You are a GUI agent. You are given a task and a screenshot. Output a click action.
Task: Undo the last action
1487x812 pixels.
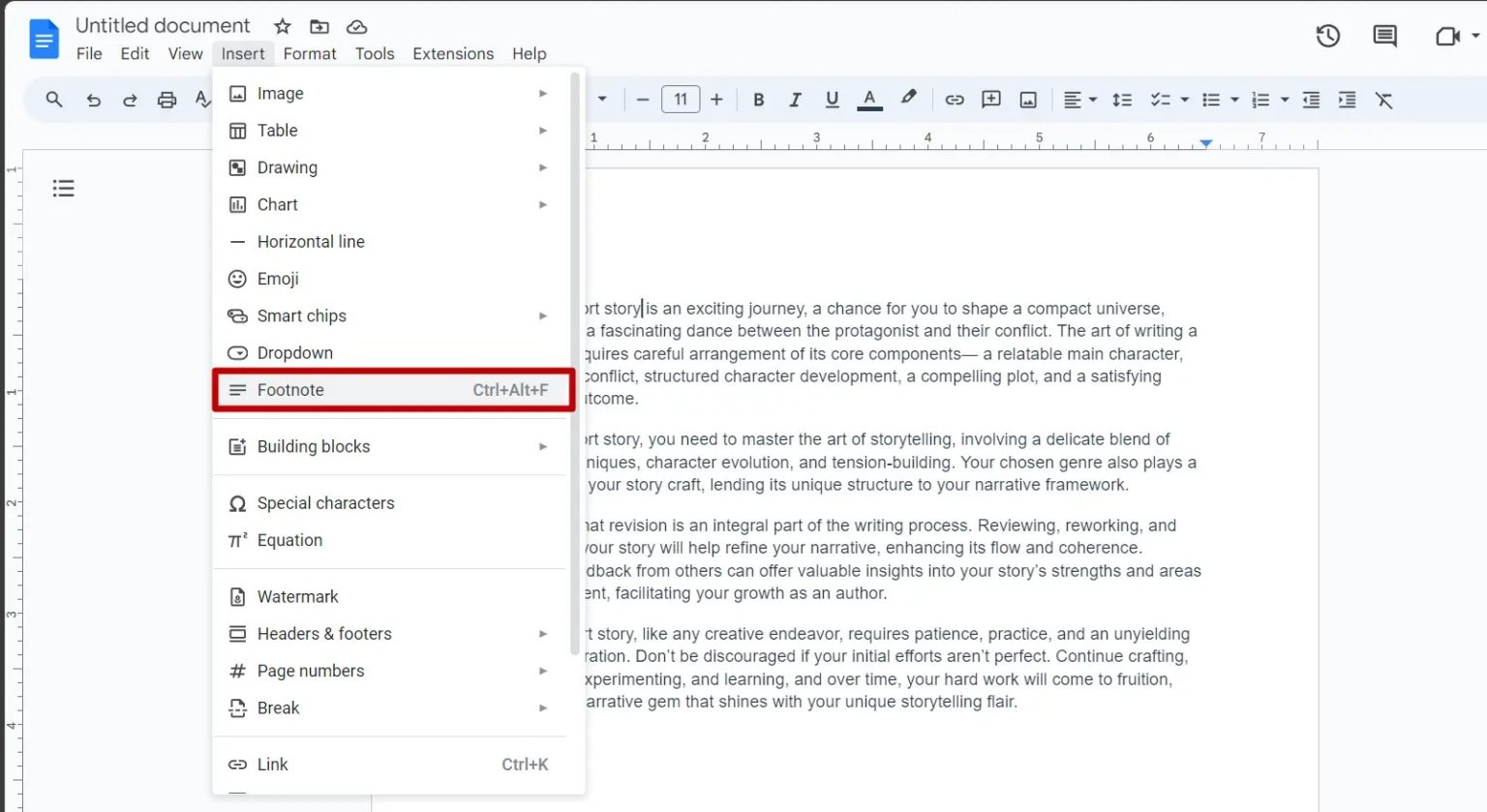[93, 99]
